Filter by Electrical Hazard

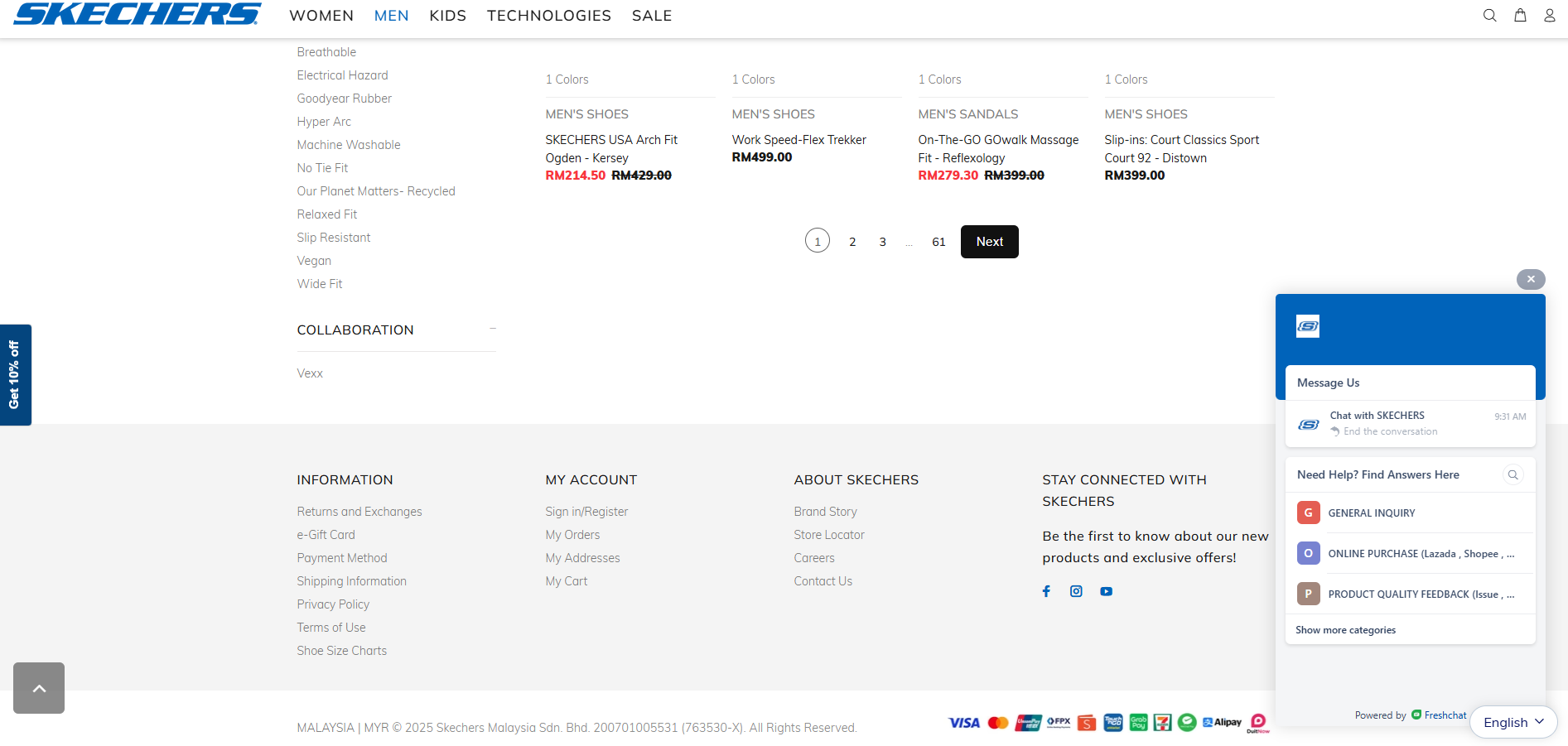coord(342,75)
